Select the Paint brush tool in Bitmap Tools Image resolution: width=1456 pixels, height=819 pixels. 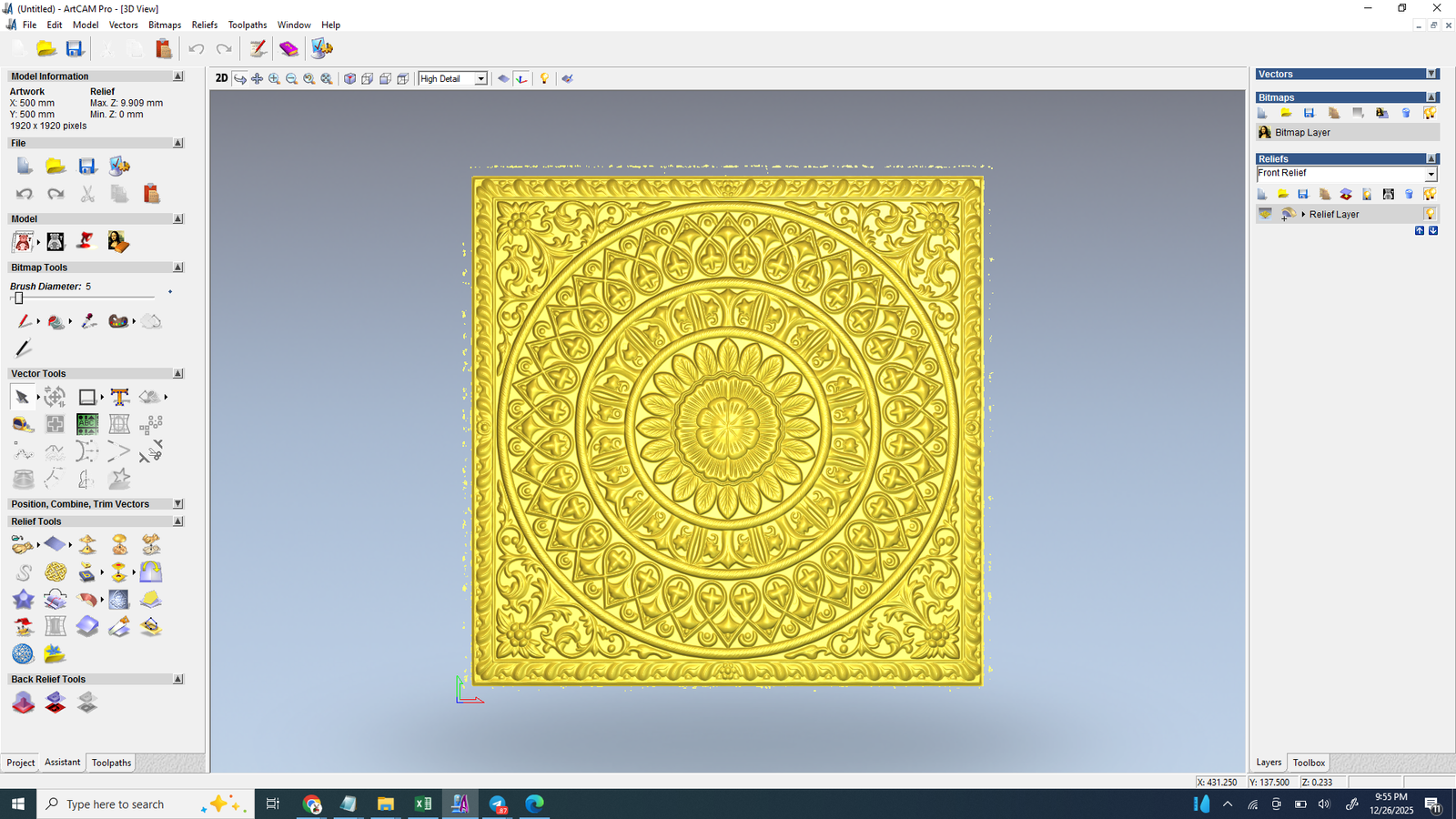coord(25,320)
